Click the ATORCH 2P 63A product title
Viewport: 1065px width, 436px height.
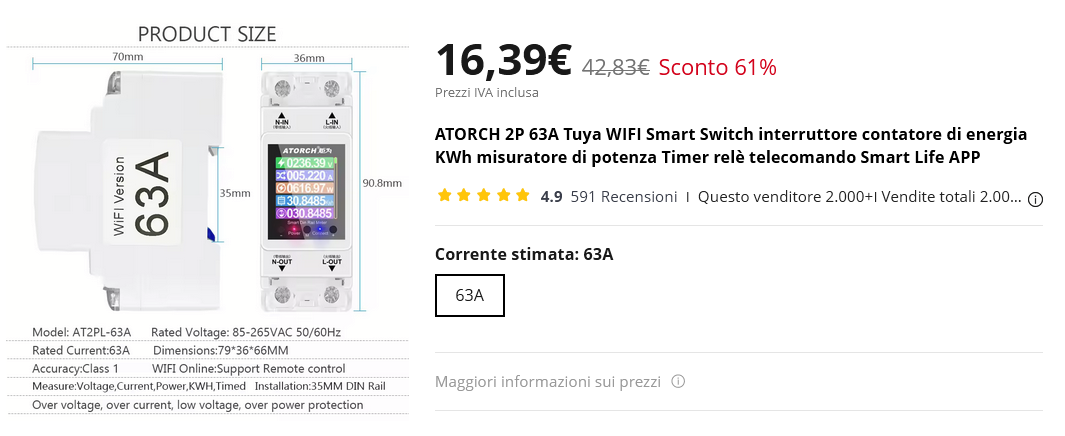pos(731,146)
